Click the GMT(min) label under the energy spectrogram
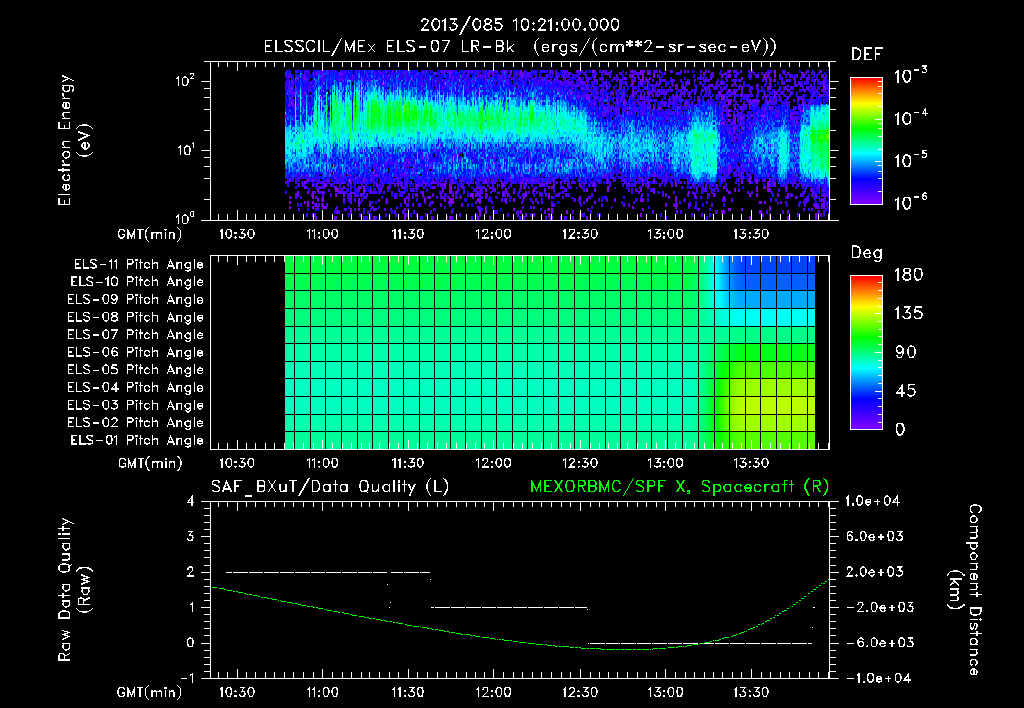1024x708 pixels. [x=149, y=234]
